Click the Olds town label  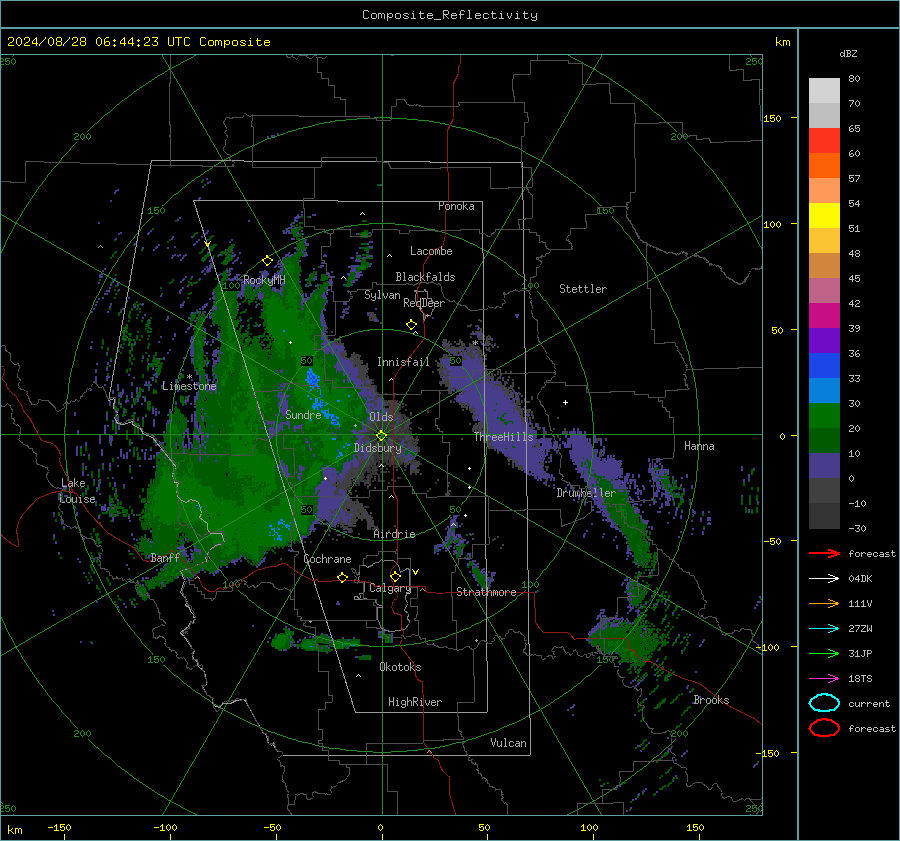[381, 417]
